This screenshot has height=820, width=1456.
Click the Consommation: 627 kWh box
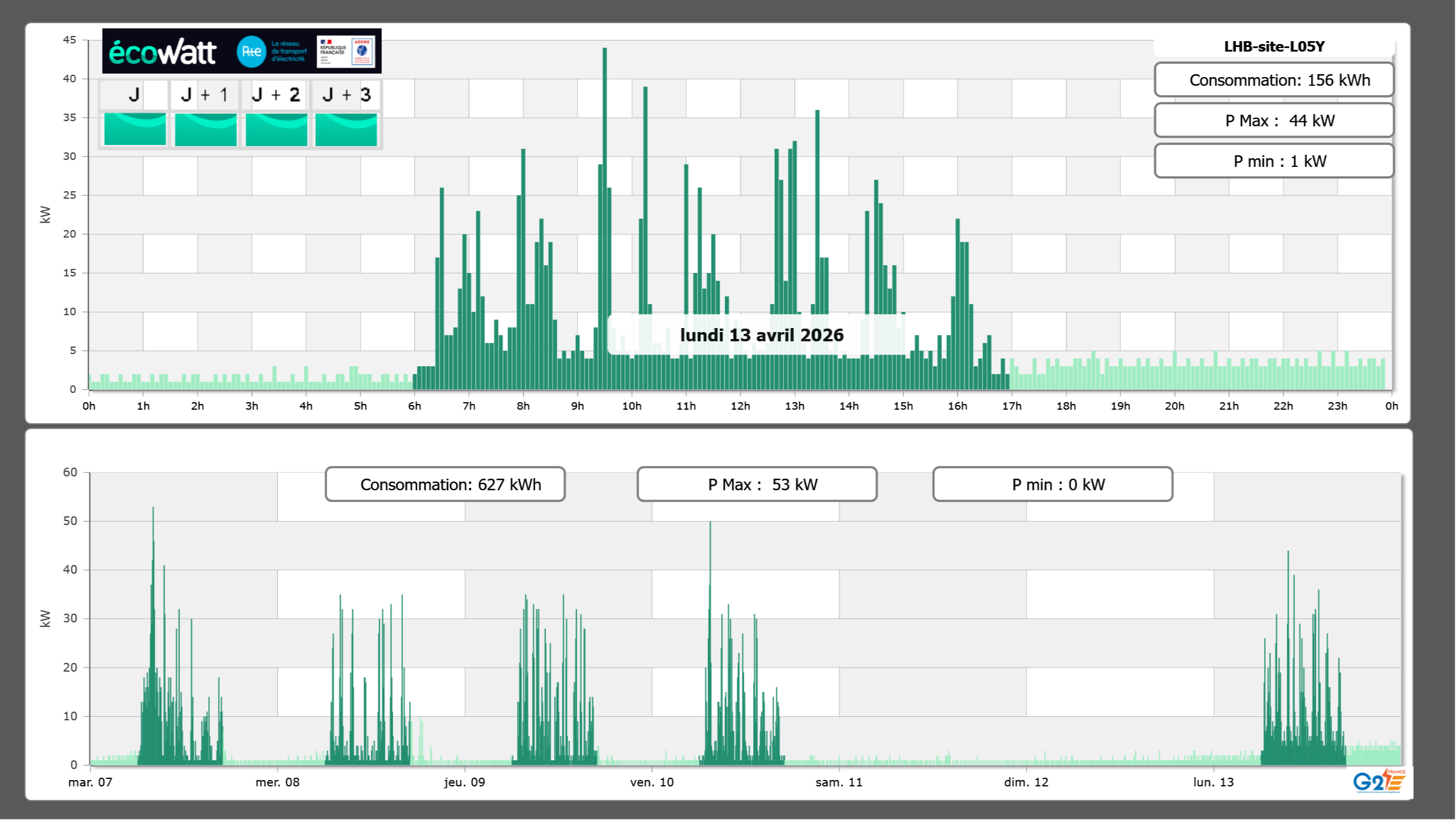[445, 484]
